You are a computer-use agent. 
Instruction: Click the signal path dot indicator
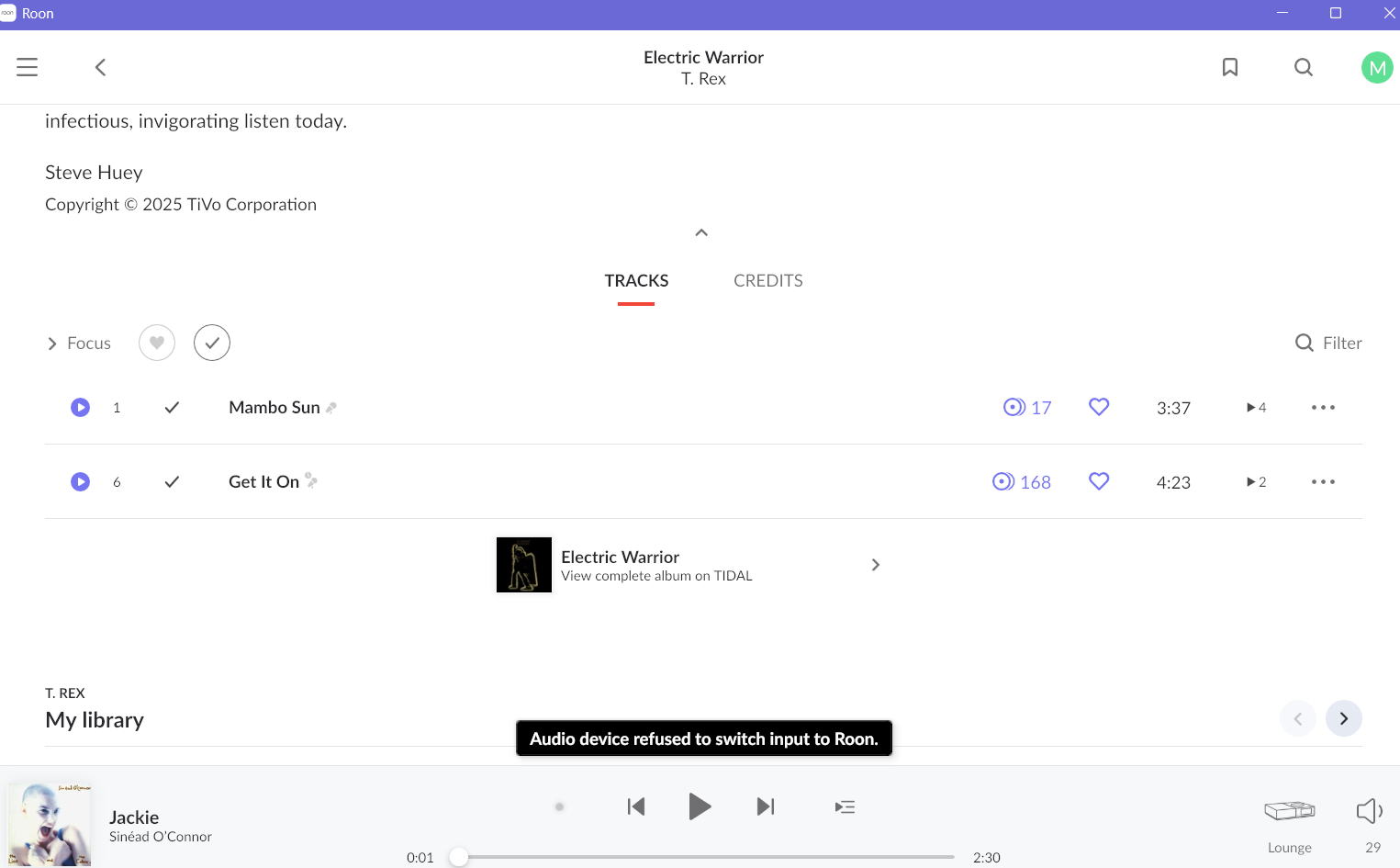tap(559, 807)
